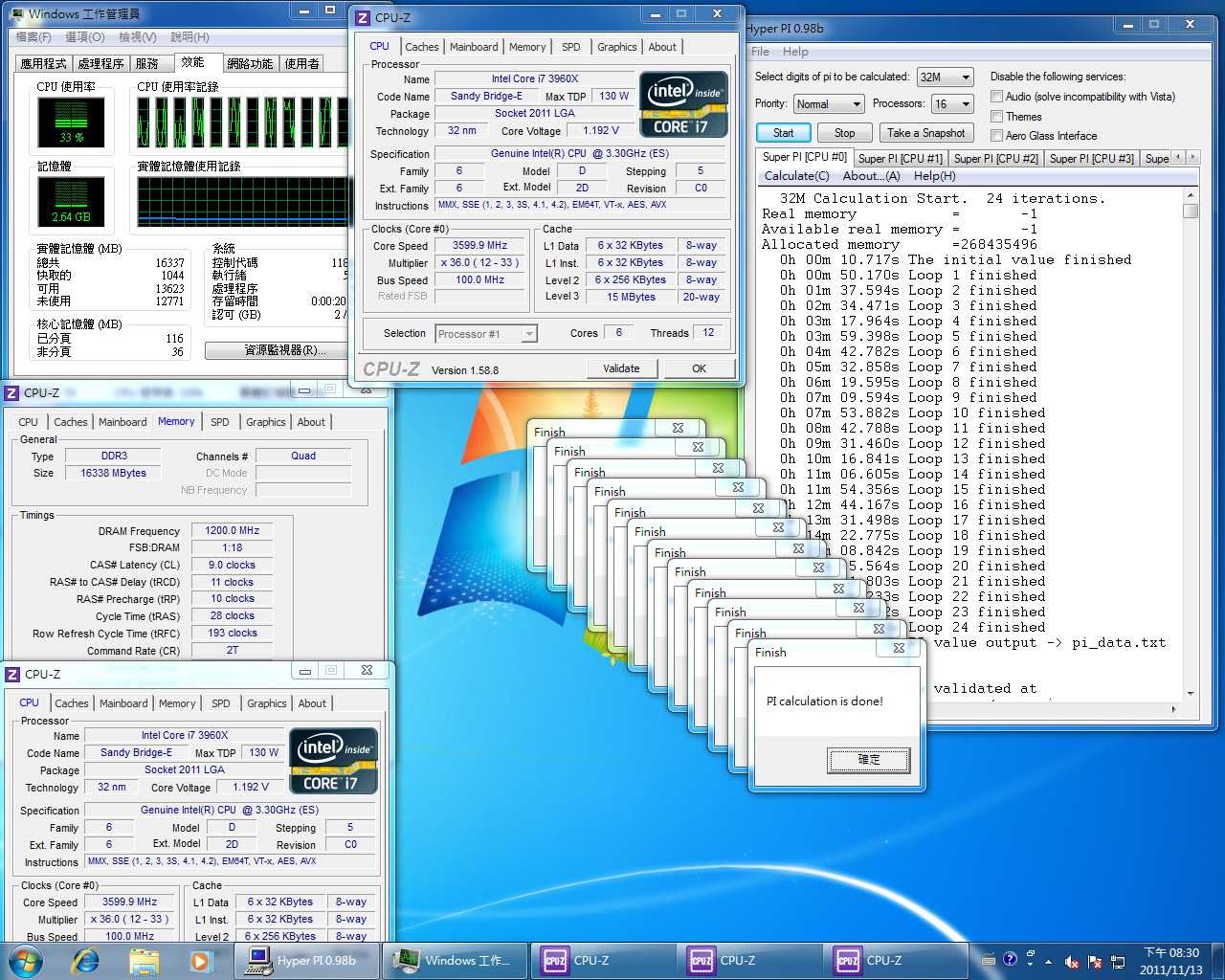Open Graphics tab in CPU-Z Memory window
Viewport: 1225px width, 980px height.
(x=266, y=422)
